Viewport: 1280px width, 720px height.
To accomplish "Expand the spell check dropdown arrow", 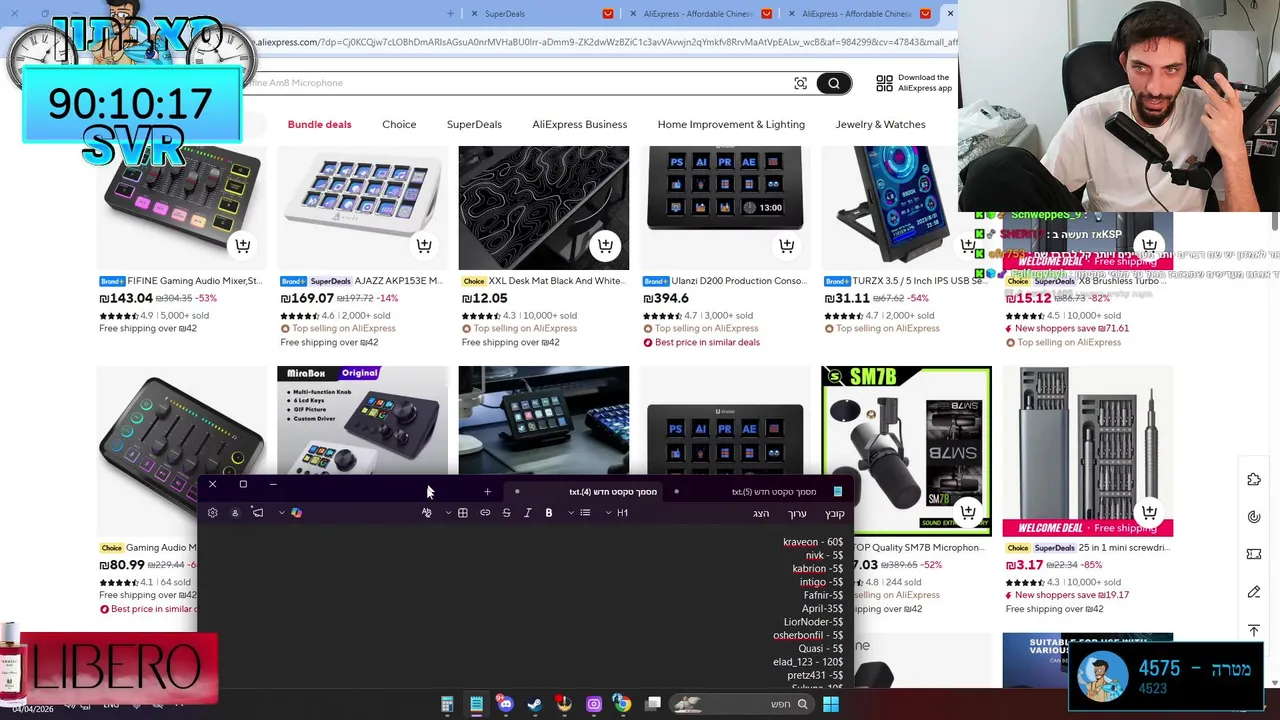I will 448,513.
